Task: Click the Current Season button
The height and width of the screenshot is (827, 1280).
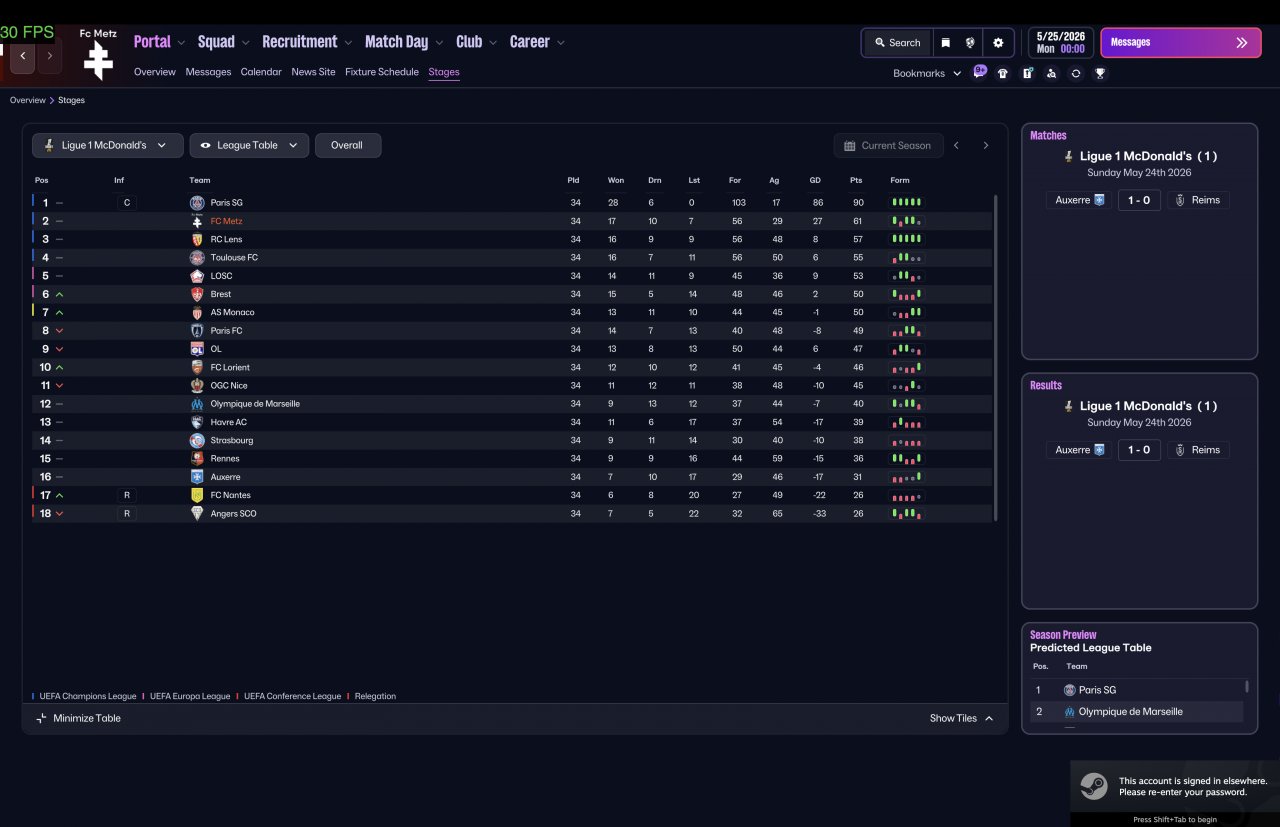Action: point(888,145)
